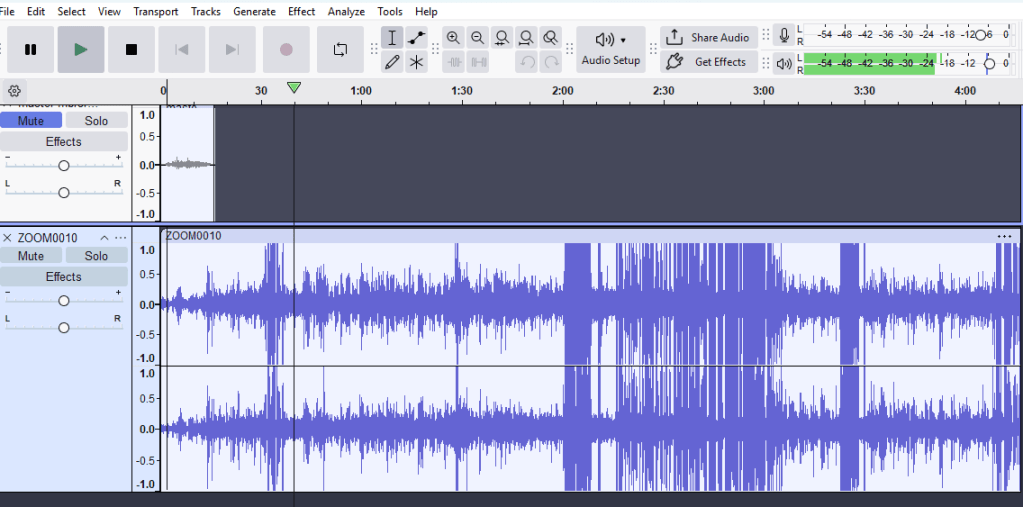Image resolution: width=1023 pixels, height=507 pixels.
Task: Click the ZOOM0010 track gain slider knob
Action: [64, 300]
